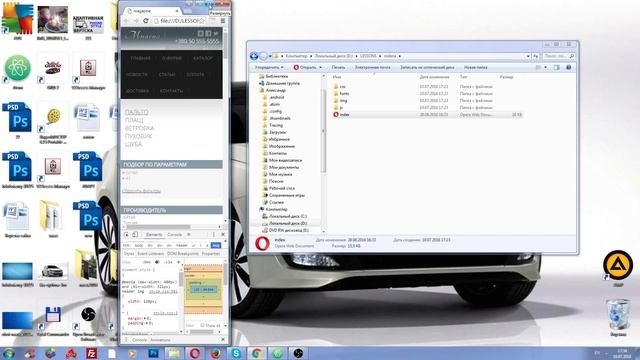Open the Explorer recent pages dropdown arrow
The image size is (640, 360).
click(x=270, y=56)
